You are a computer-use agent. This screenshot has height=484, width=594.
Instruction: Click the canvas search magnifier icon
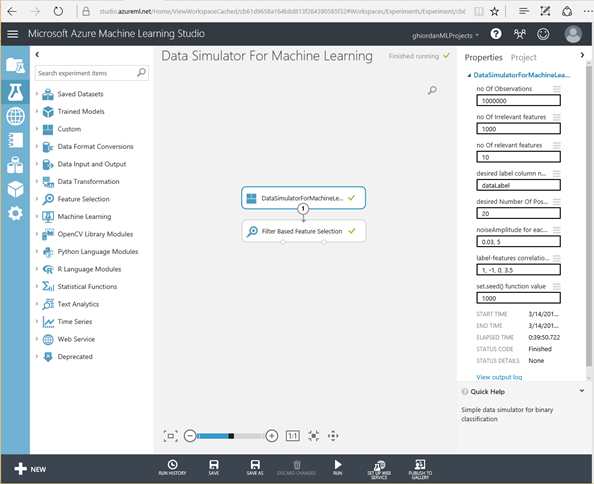[x=432, y=90]
